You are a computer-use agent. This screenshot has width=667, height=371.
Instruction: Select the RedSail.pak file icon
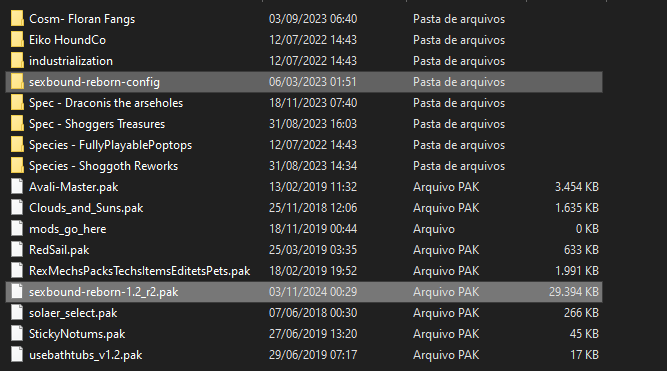pyautogui.click(x=17, y=250)
